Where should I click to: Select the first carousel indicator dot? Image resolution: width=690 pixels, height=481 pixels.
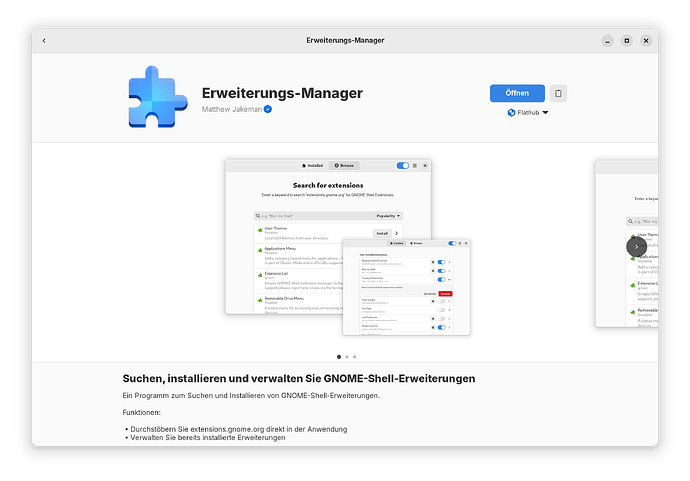(x=339, y=357)
